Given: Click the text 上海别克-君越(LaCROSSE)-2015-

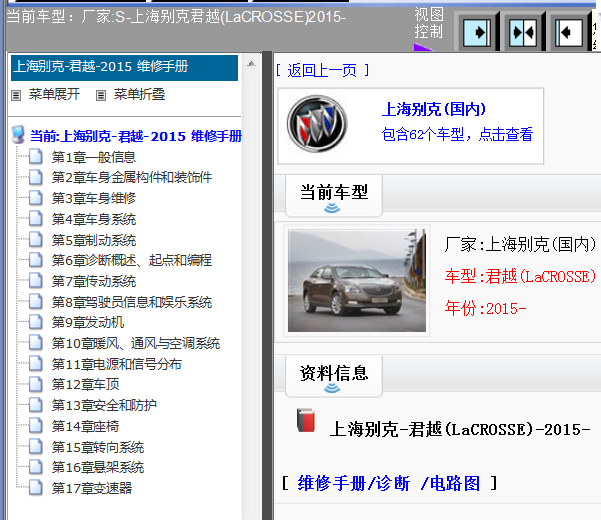Looking at the screenshot, I should [460, 430].
